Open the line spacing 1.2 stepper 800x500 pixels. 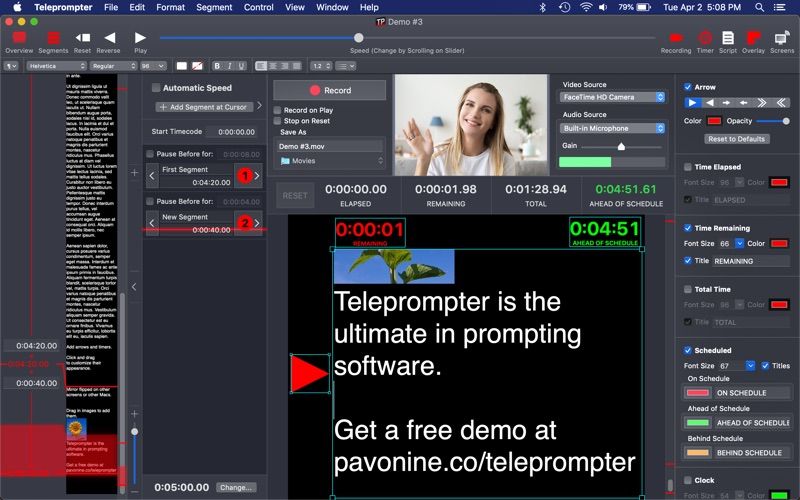click(x=321, y=66)
